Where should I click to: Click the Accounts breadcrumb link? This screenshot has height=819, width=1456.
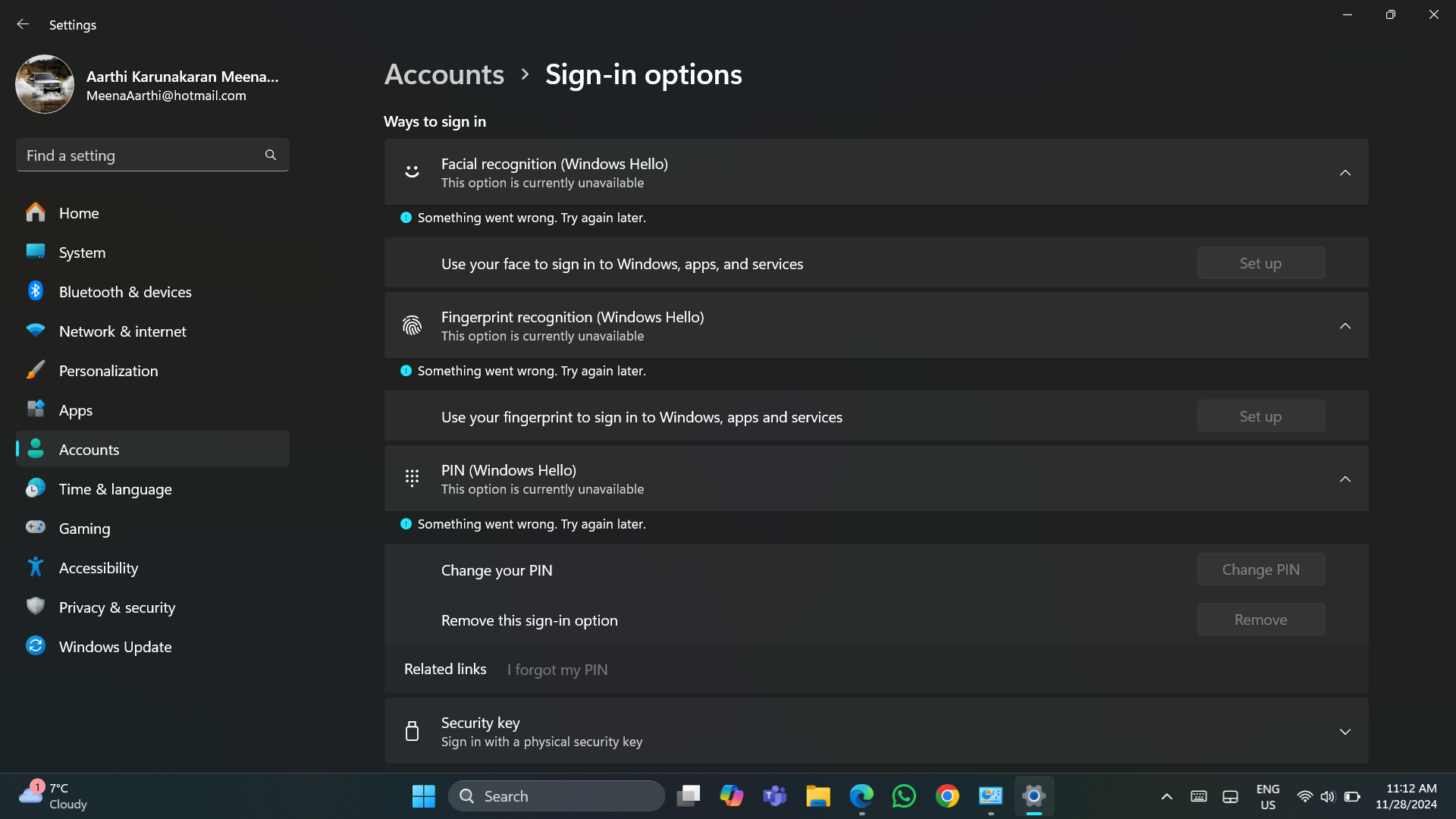444,74
